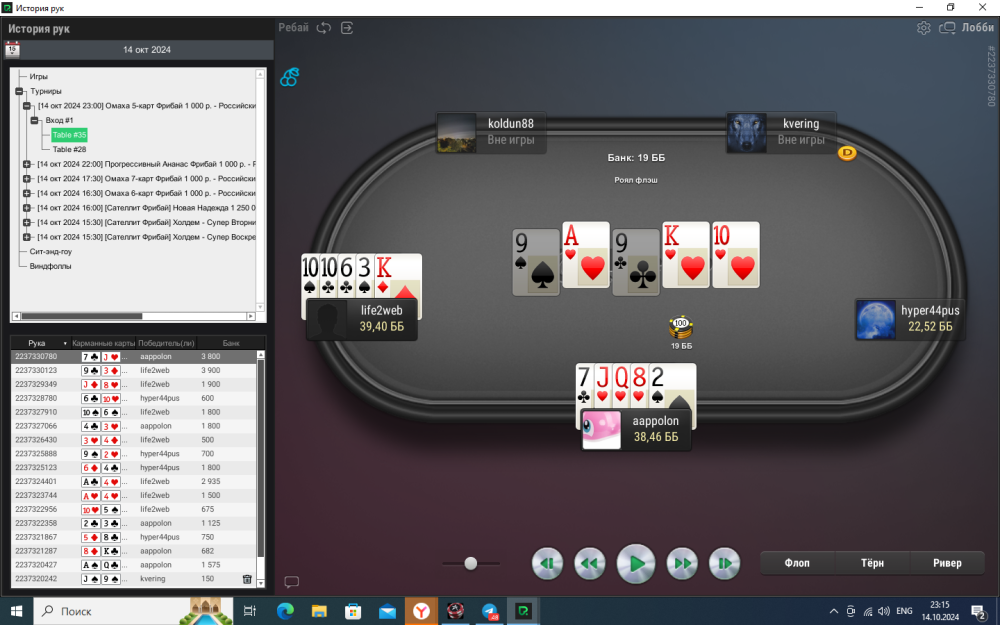
Task: Open the settings gear icon at top right
Action: coord(923,28)
